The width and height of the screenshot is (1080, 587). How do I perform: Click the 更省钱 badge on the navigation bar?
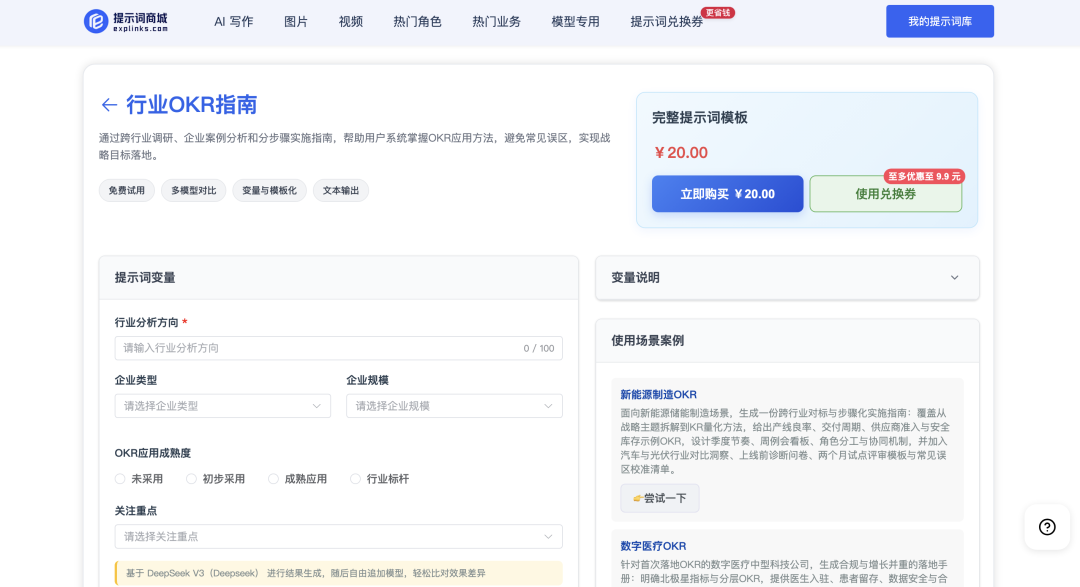click(x=717, y=13)
